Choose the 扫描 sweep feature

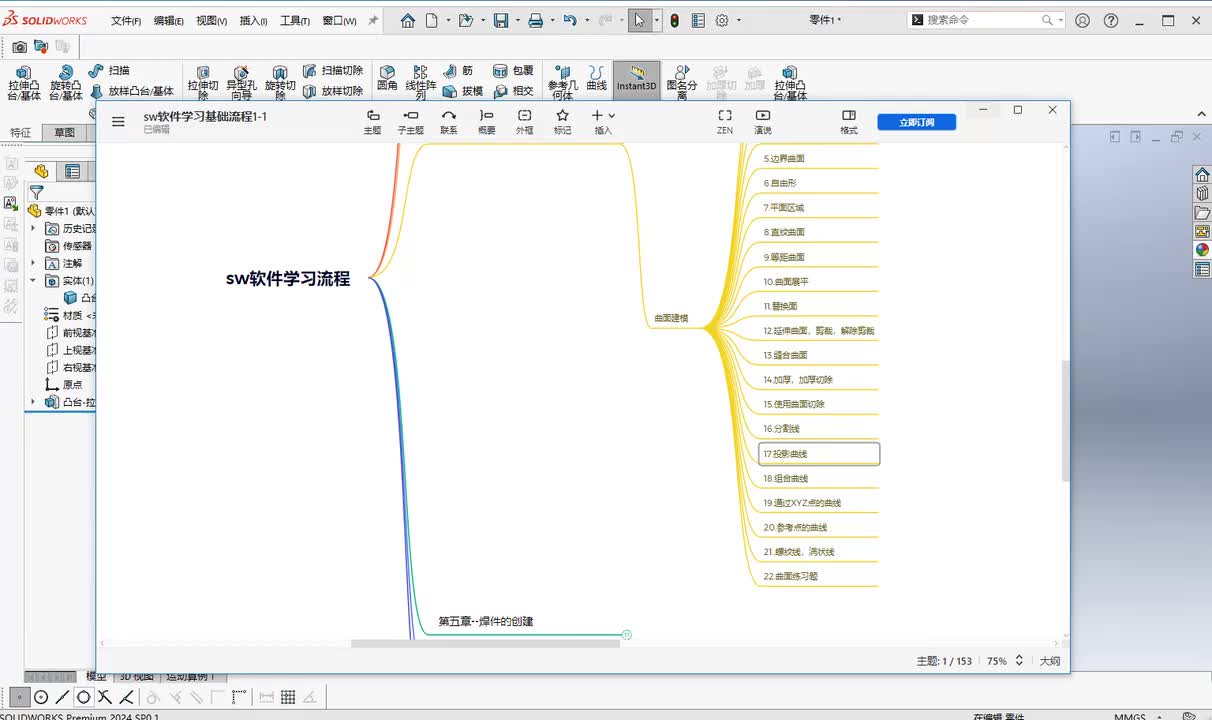(110, 71)
